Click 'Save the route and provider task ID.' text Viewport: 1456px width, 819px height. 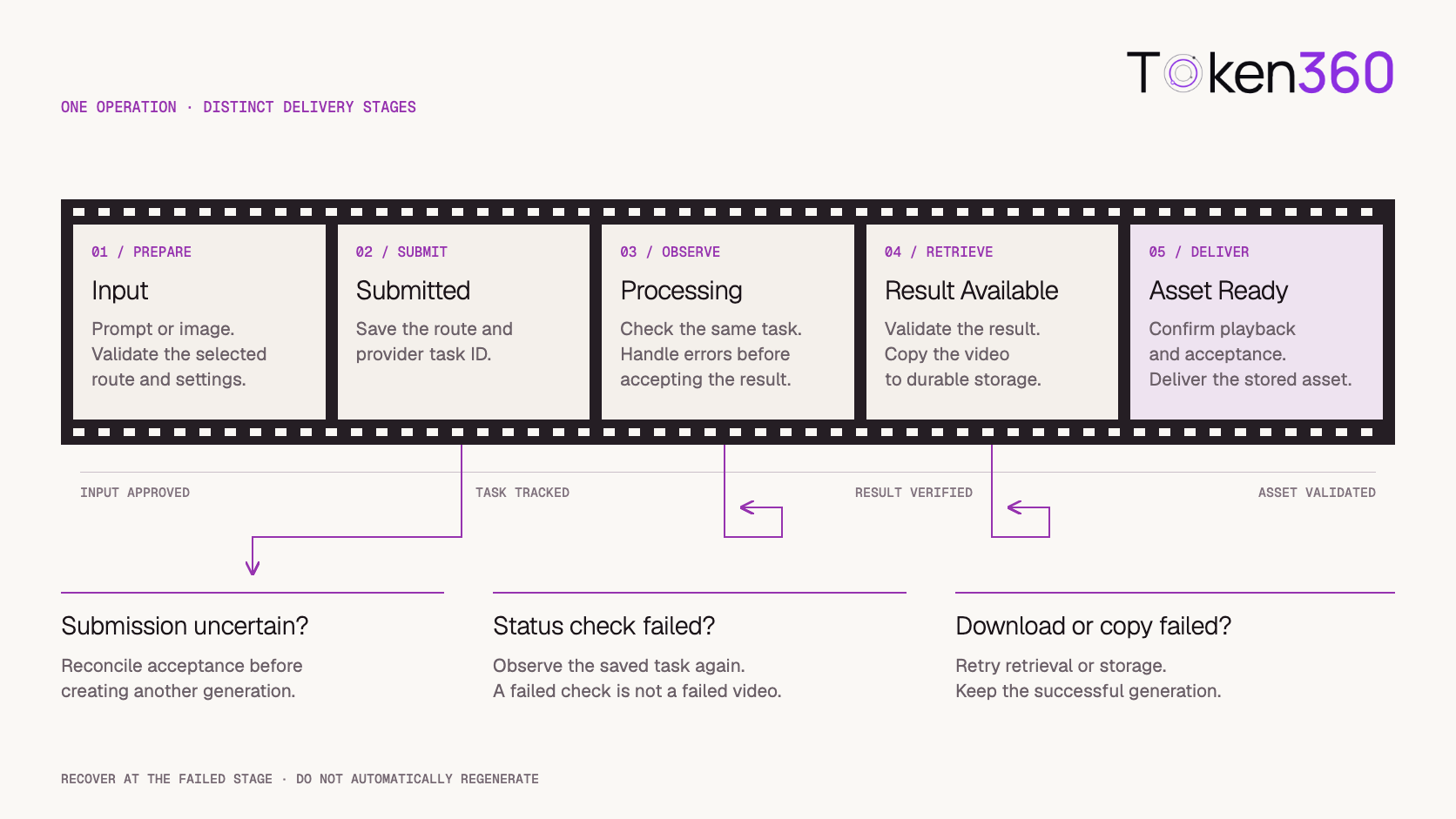coord(434,341)
